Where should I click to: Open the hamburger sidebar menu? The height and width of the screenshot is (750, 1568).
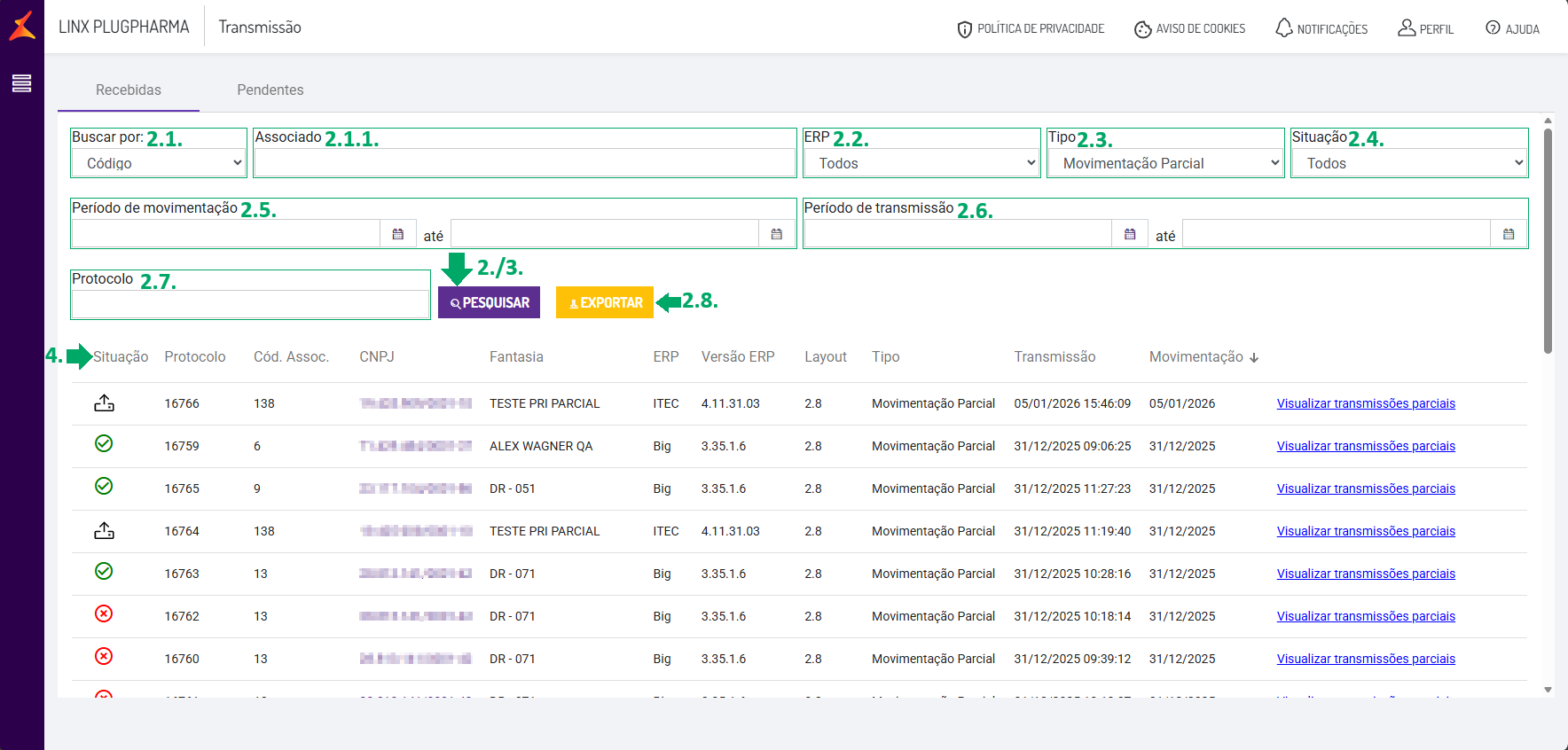21,83
